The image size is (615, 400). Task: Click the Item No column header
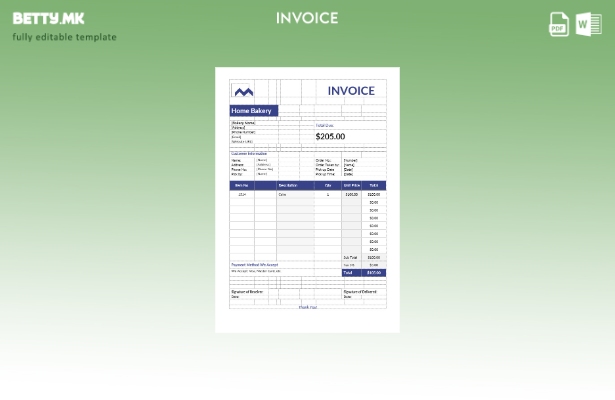pyautogui.click(x=241, y=185)
